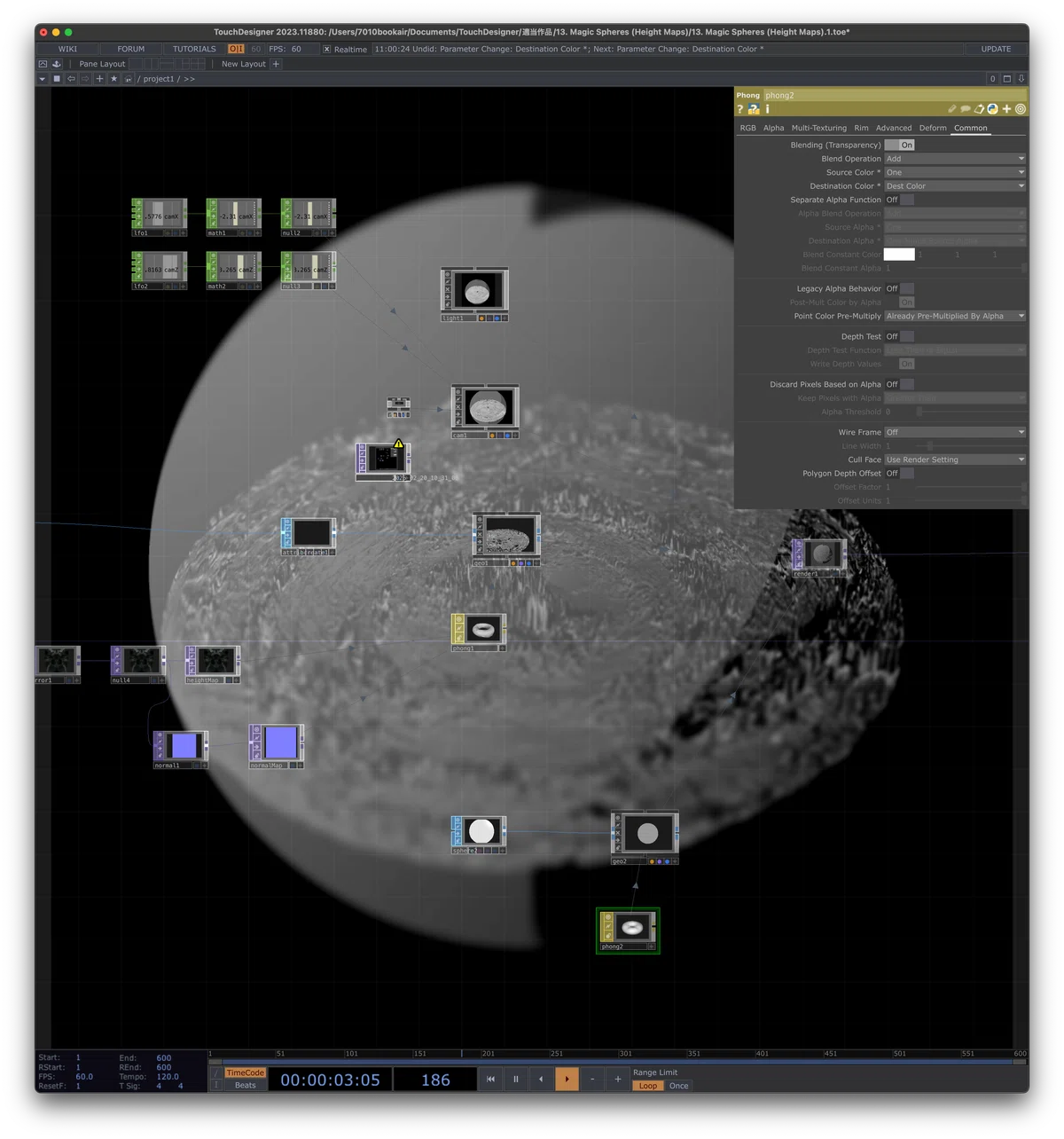Toggle Separate Alpha Function switch
This screenshot has height=1139, width=1064.
pos(899,200)
